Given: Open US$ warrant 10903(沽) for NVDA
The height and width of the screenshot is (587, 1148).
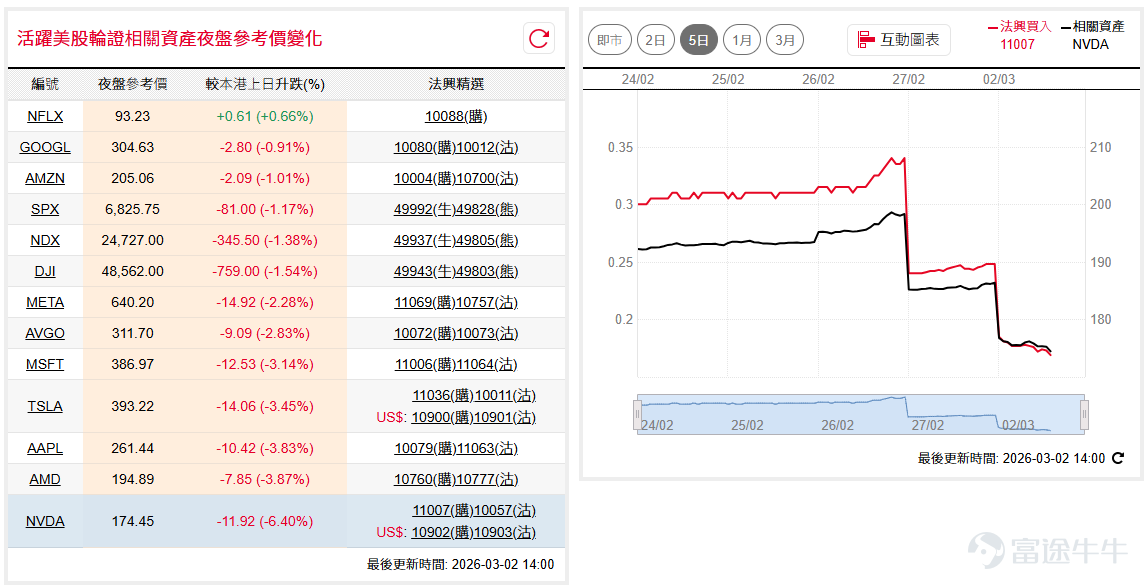Looking at the screenshot, I should pos(505,531).
